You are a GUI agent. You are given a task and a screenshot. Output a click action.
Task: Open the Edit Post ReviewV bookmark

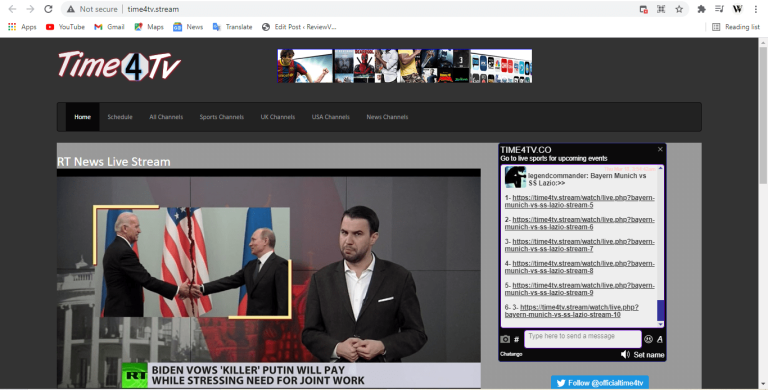point(299,27)
